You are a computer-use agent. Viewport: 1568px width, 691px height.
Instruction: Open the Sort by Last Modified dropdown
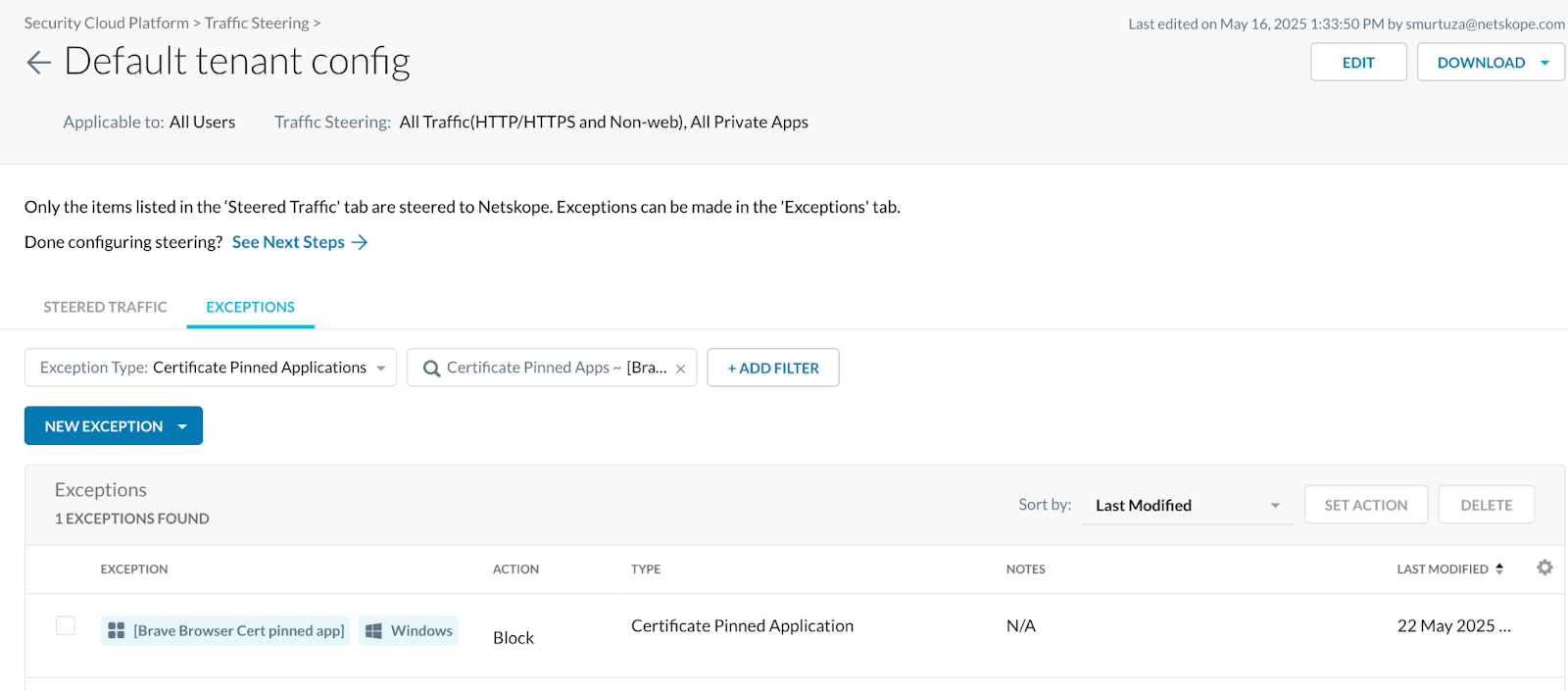point(1188,505)
